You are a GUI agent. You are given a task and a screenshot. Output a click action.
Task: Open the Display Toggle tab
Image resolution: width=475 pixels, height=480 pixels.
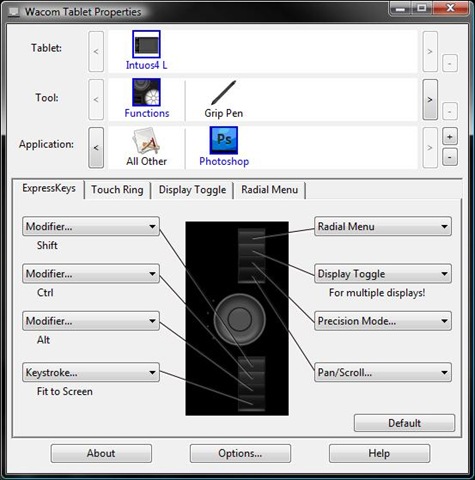pyautogui.click(x=192, y=190)
